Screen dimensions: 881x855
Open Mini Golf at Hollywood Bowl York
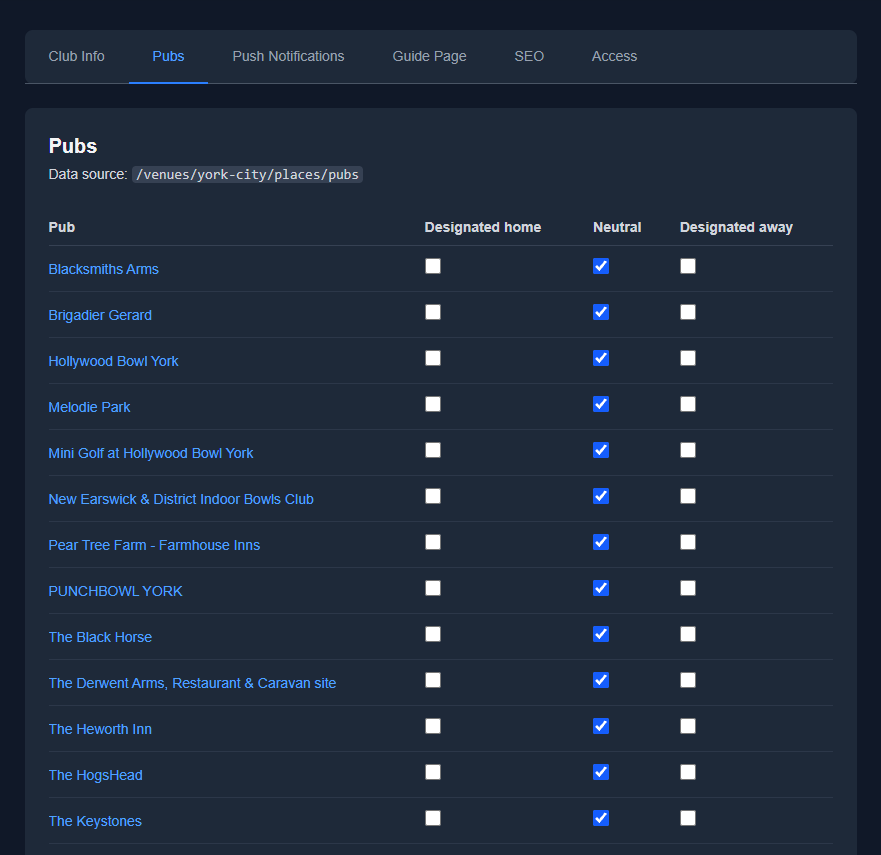coord(151,453)
